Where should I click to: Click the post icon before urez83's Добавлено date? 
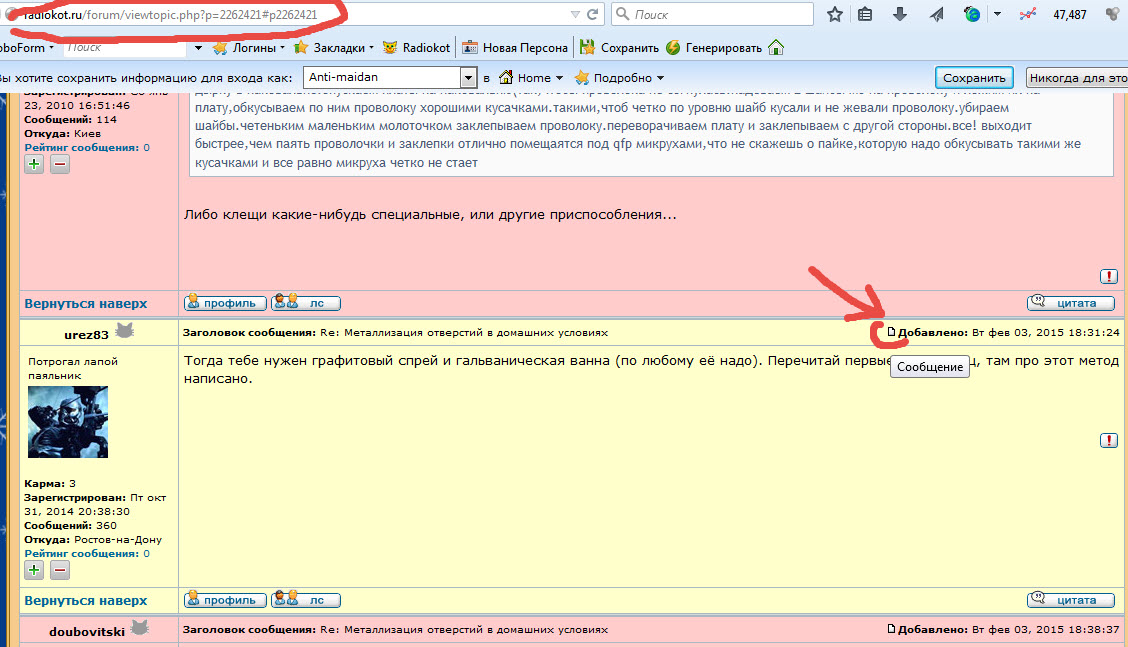click(x=891, y=332)
